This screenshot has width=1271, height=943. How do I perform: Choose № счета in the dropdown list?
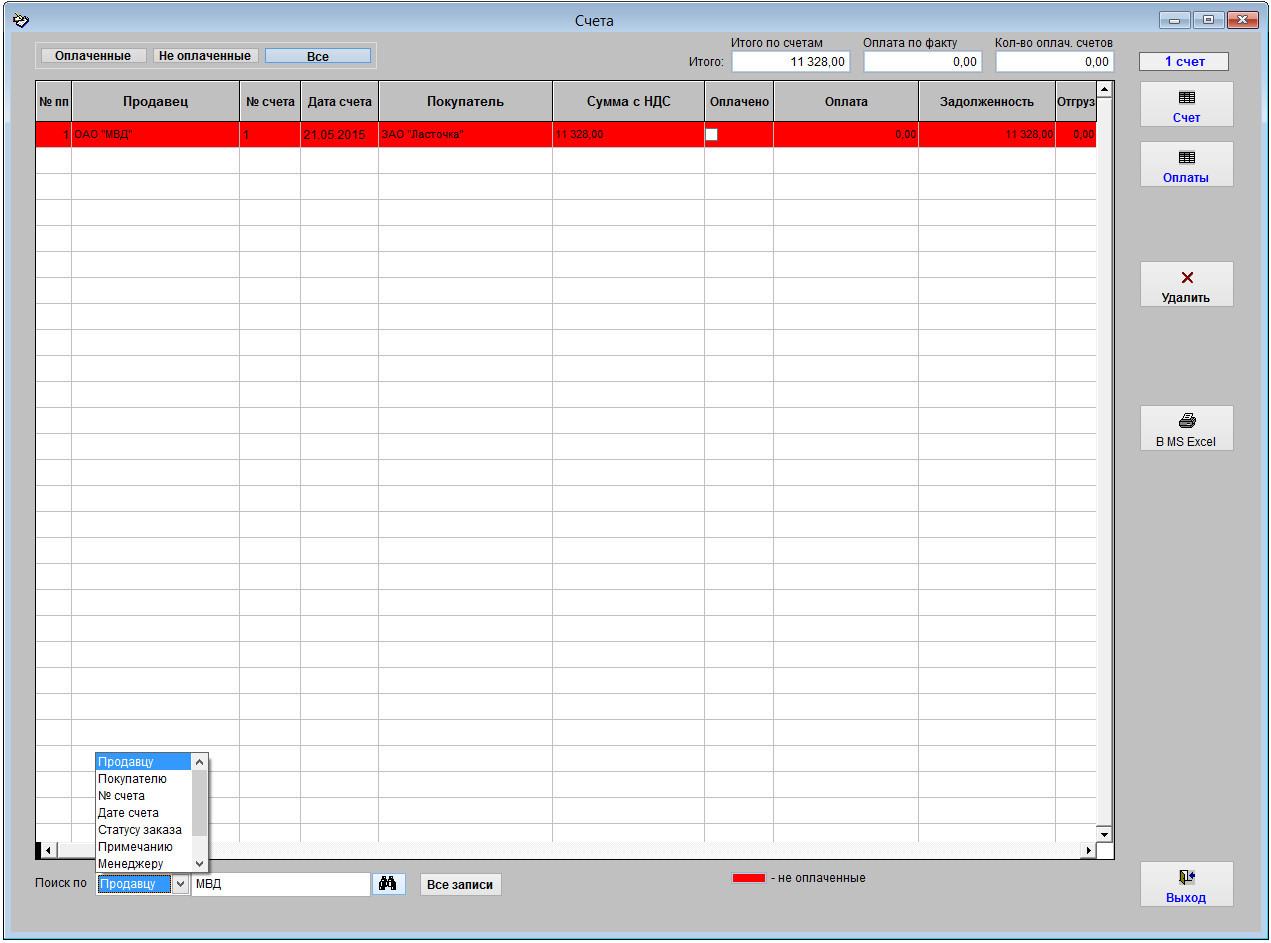click(144, 796)
